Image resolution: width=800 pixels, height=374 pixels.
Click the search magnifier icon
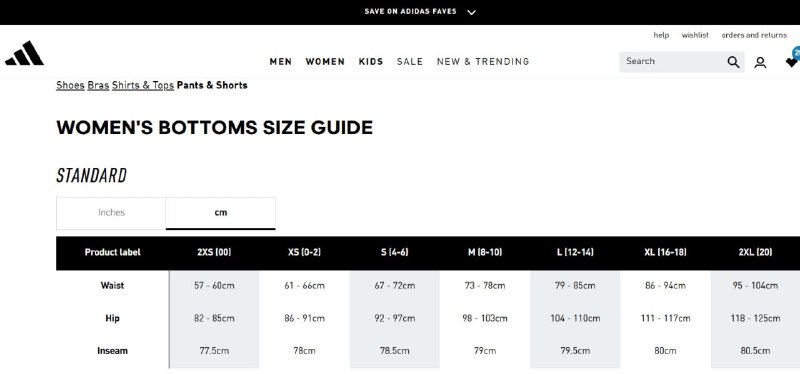pyautogui.click(x=733, y=62)
